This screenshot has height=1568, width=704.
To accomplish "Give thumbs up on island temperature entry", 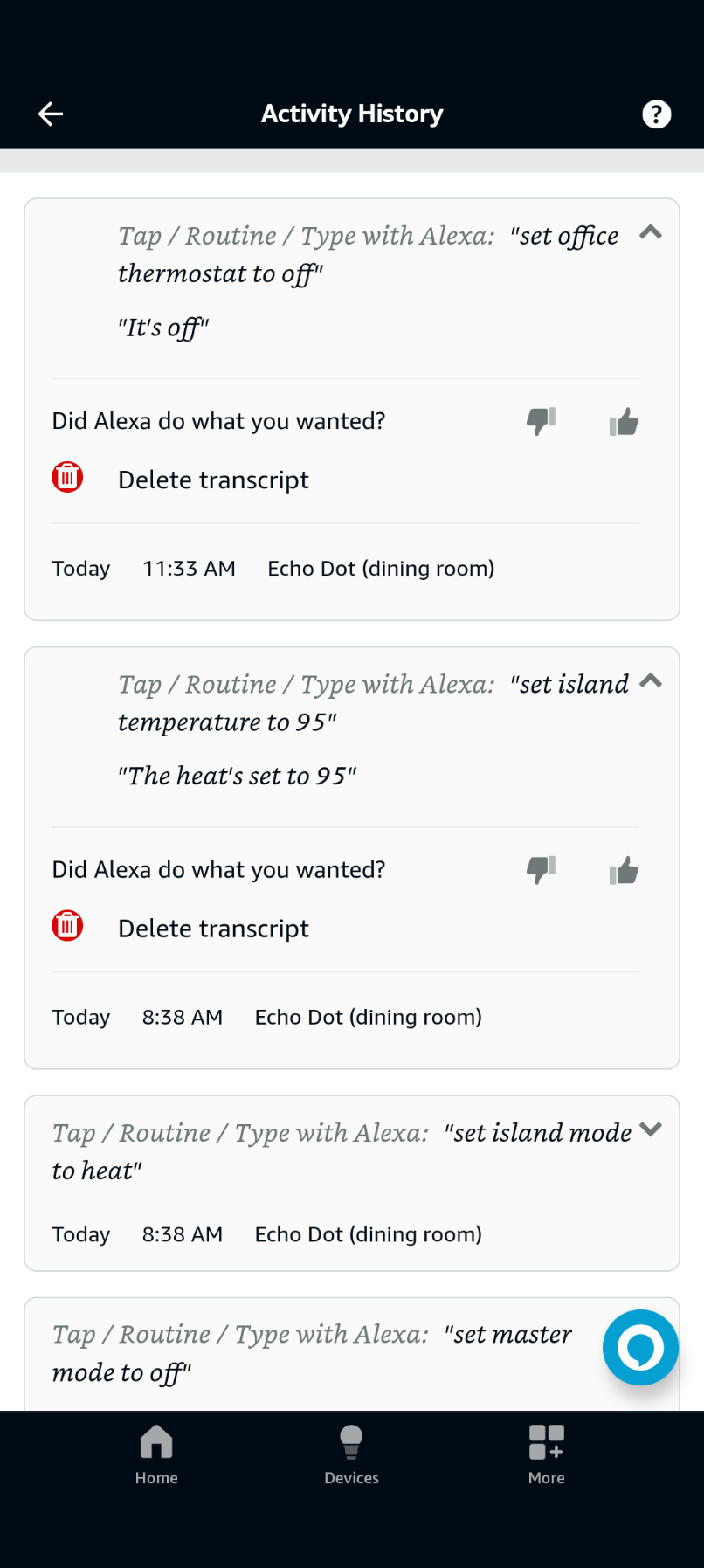I will [x=624, y=871].
